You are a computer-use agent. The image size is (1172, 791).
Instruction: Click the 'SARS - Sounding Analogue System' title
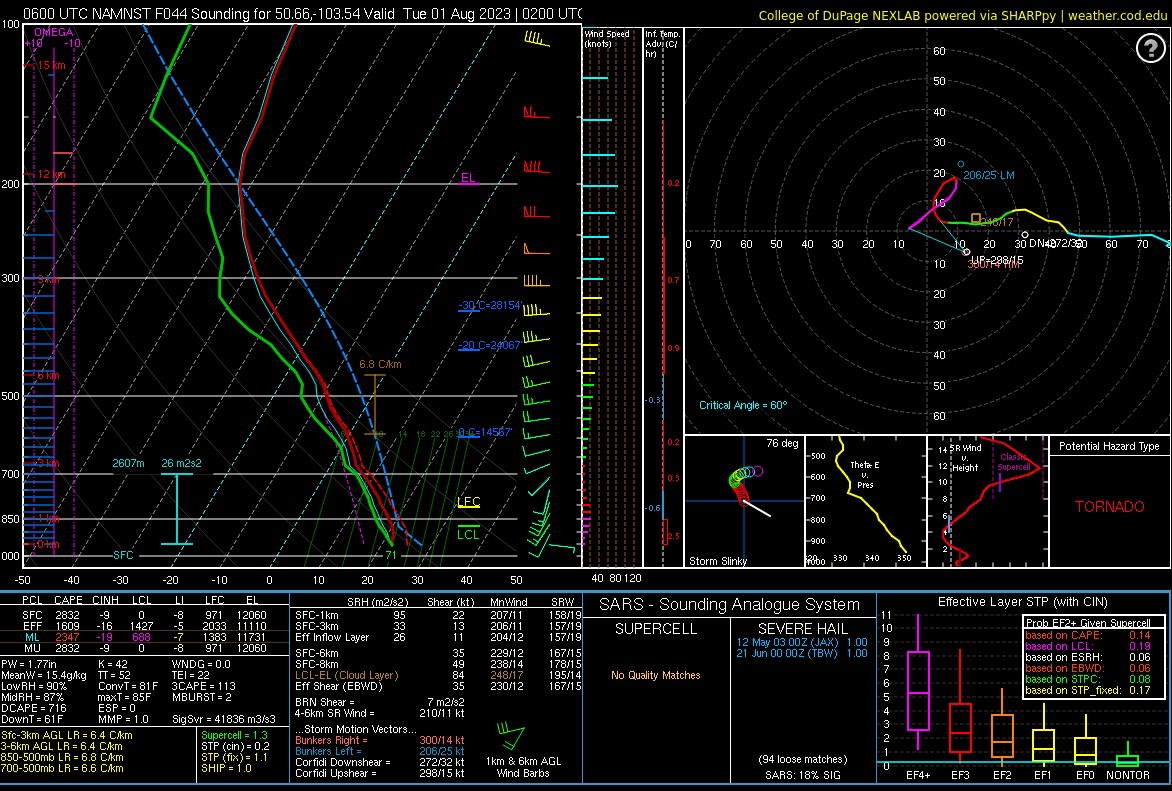point(730,604)
